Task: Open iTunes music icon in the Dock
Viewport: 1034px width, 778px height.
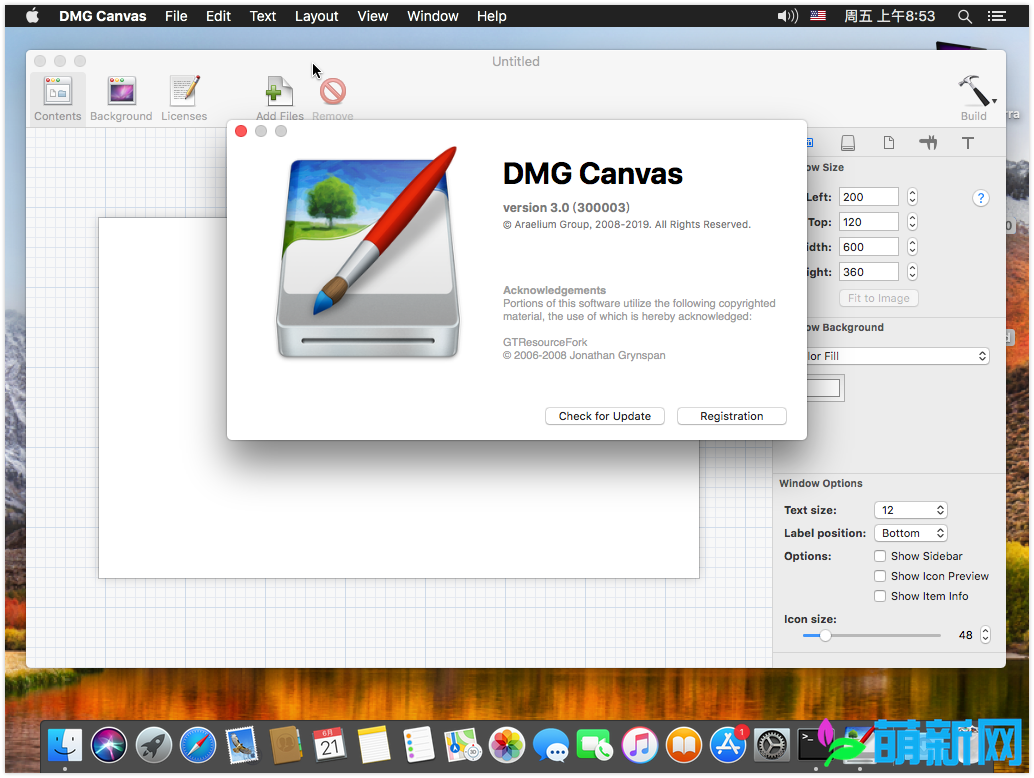Action: 640,745
